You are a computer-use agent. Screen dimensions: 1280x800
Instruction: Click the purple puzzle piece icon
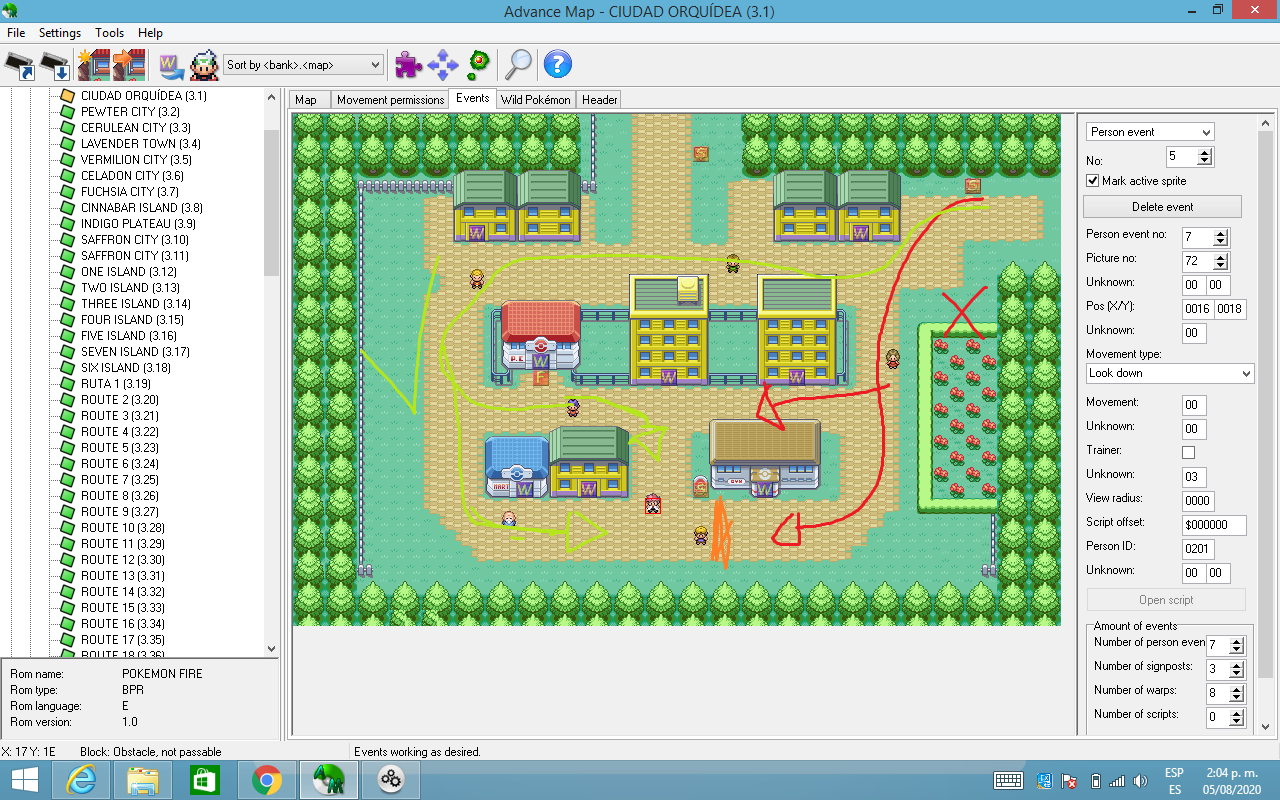coord(408,65)
